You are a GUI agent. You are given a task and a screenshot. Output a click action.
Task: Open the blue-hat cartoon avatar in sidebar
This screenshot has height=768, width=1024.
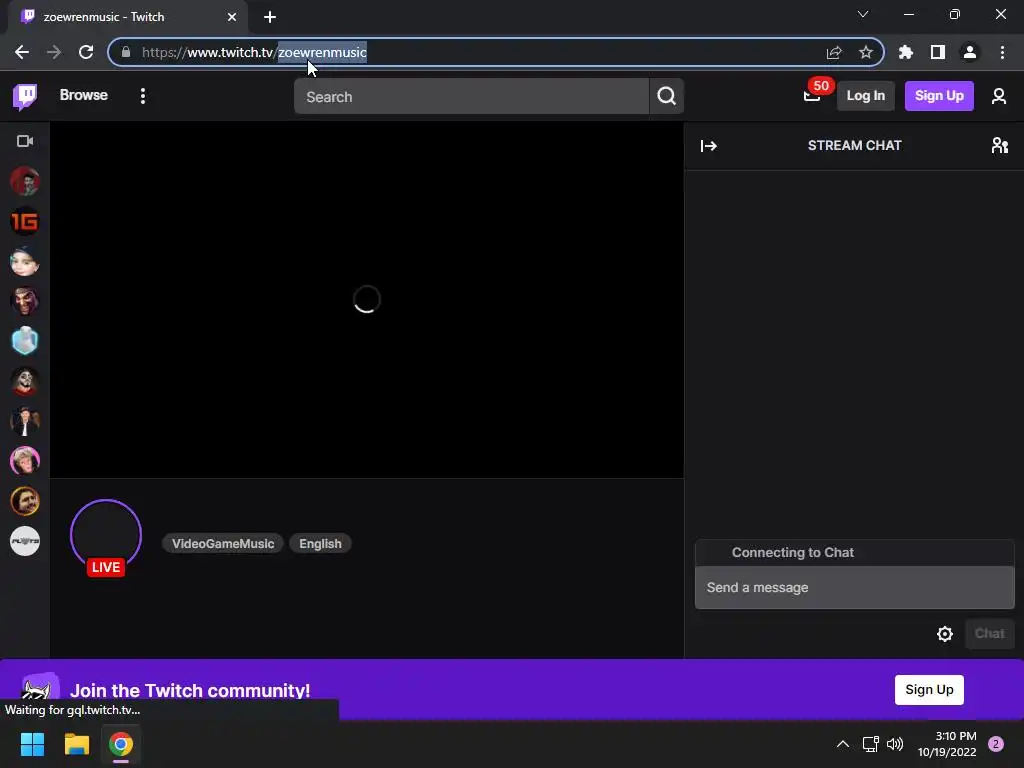25,261
